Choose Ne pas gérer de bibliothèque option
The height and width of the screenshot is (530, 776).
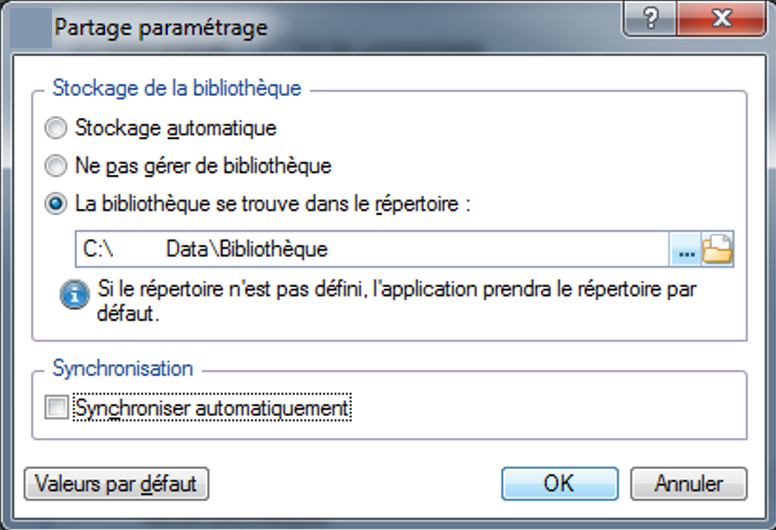coord(55,166)
